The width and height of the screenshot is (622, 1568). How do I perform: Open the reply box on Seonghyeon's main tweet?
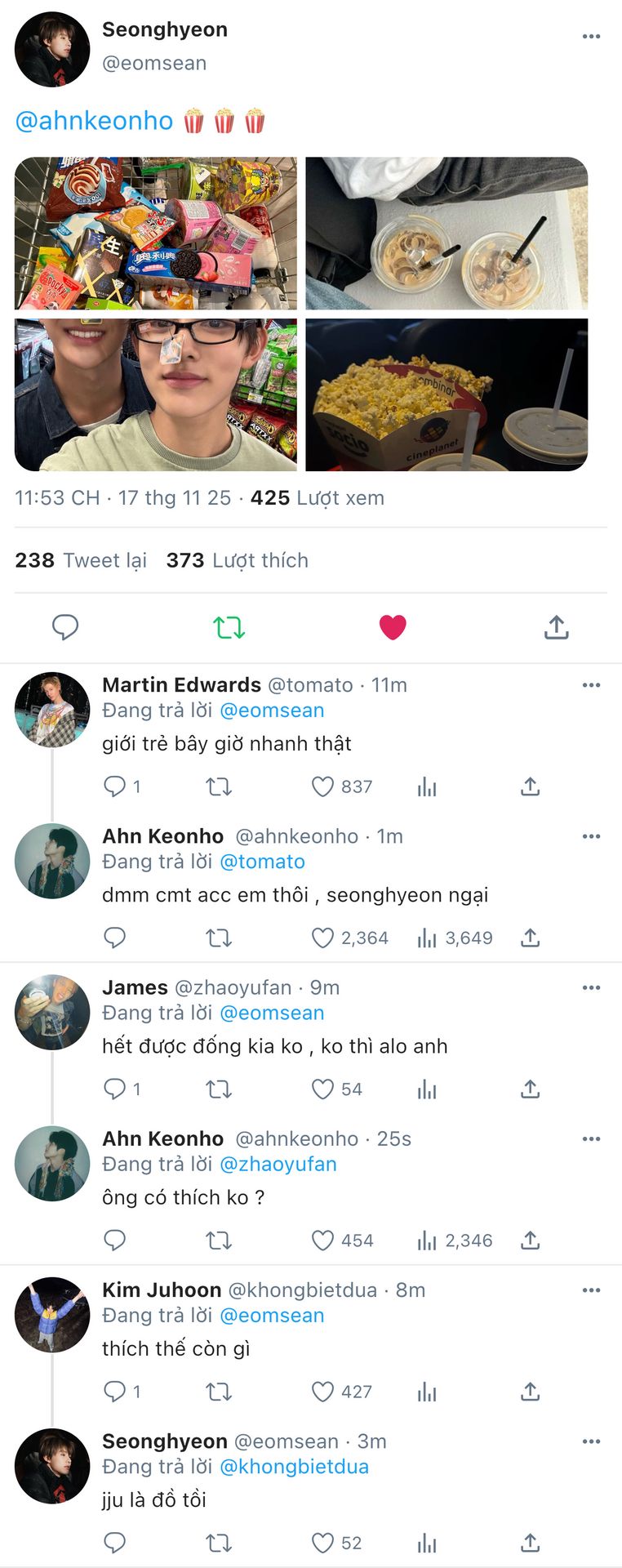coord(65,627)
